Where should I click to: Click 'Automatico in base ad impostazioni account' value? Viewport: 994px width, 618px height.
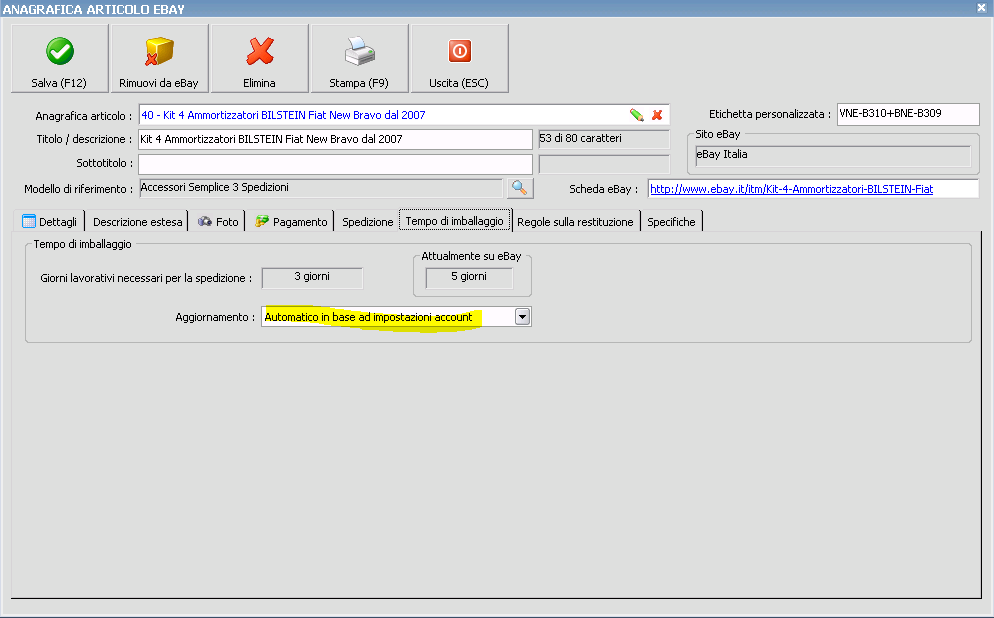(368, 317)
